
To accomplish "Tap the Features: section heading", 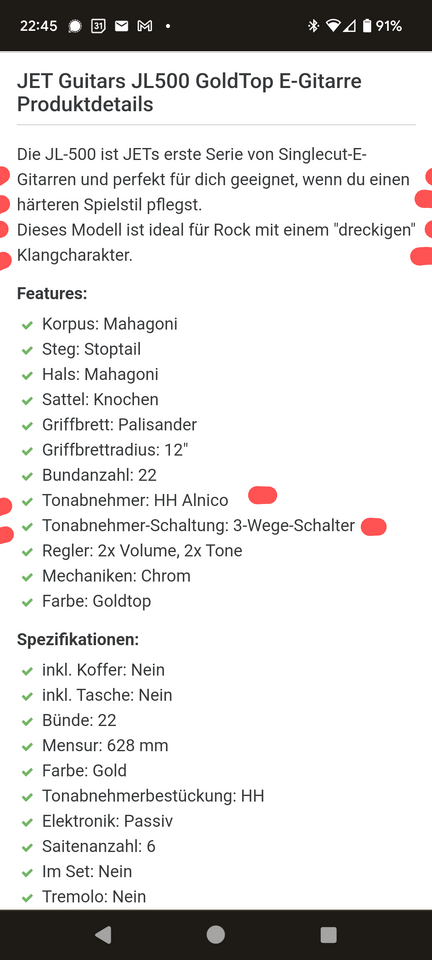I will tap(52, 293).
